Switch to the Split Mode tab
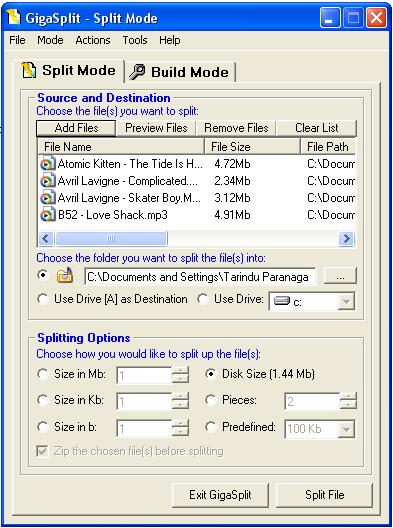 pos(69,70)
